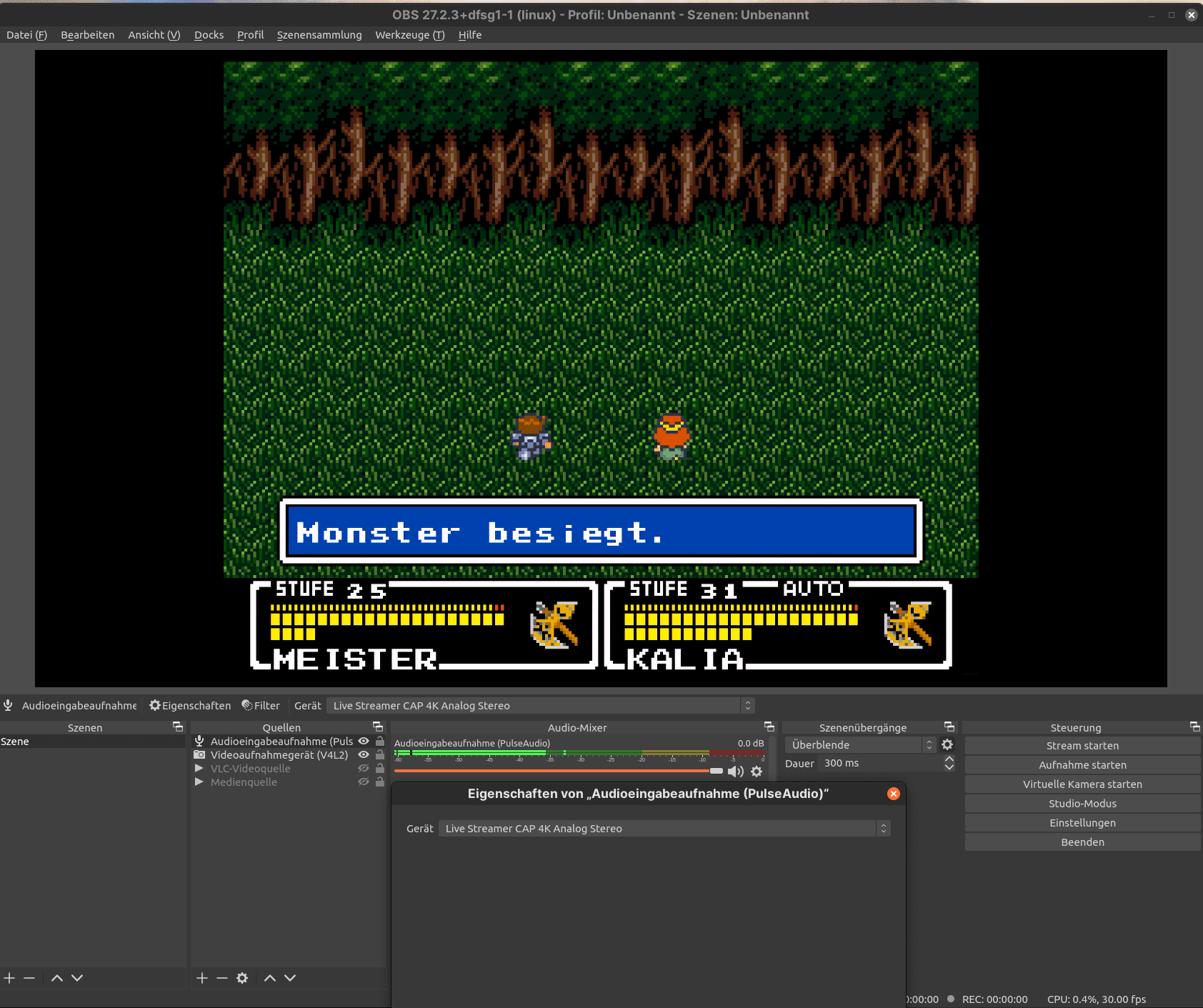
Task: Open the Werkzeuge menu
Action: [x=409, y=35]
